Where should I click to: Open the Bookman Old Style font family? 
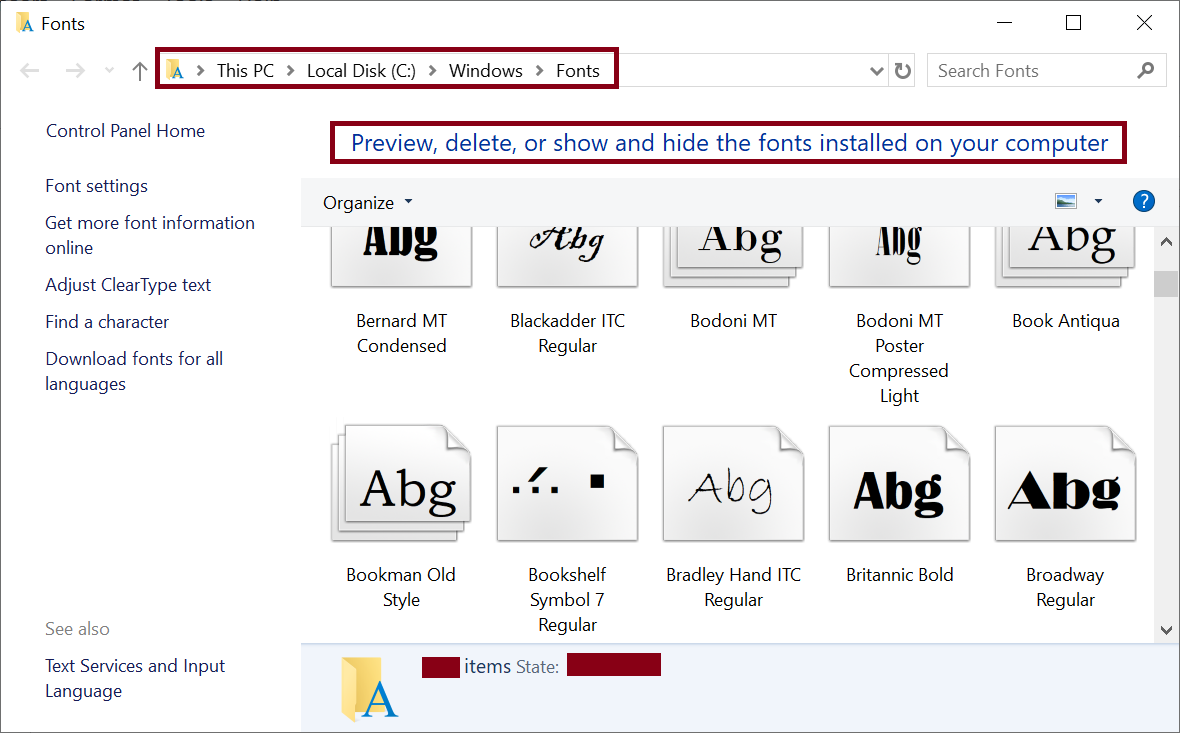[401, 484]
